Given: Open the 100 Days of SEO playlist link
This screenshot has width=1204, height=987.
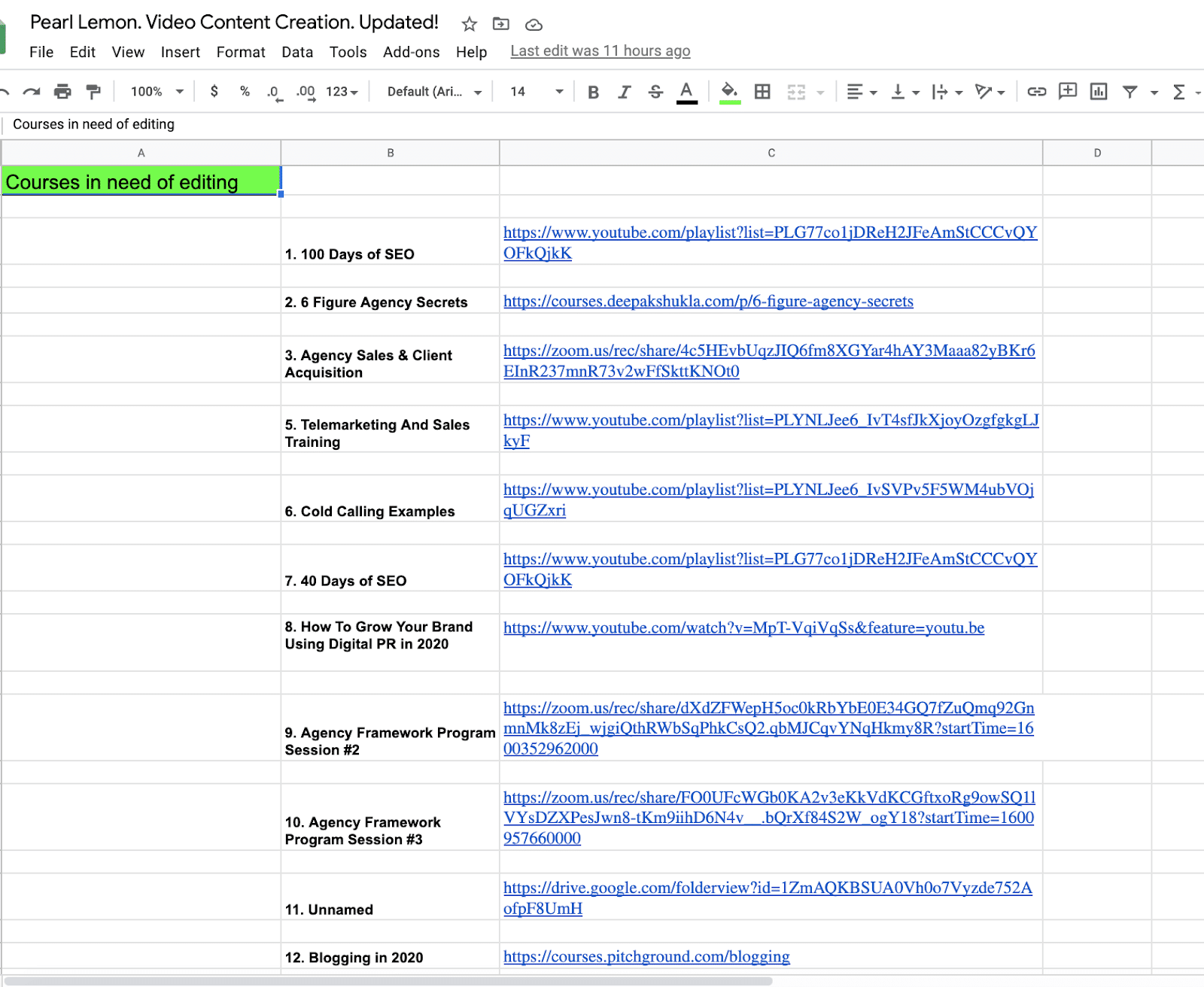Looking at the screenshot, I should click(770, 243).
